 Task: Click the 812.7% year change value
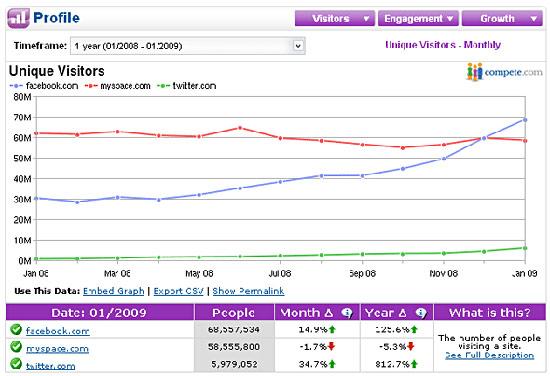pyautogui.click(x=392, y=364)
